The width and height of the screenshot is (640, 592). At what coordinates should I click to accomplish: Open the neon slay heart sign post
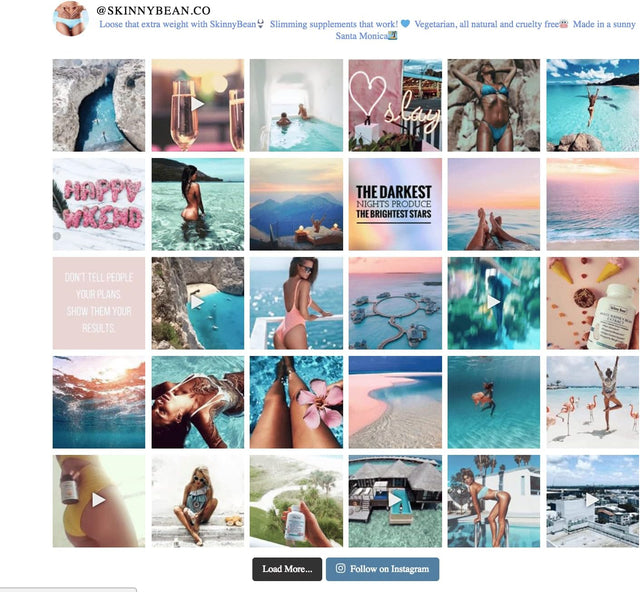[395, 105]
